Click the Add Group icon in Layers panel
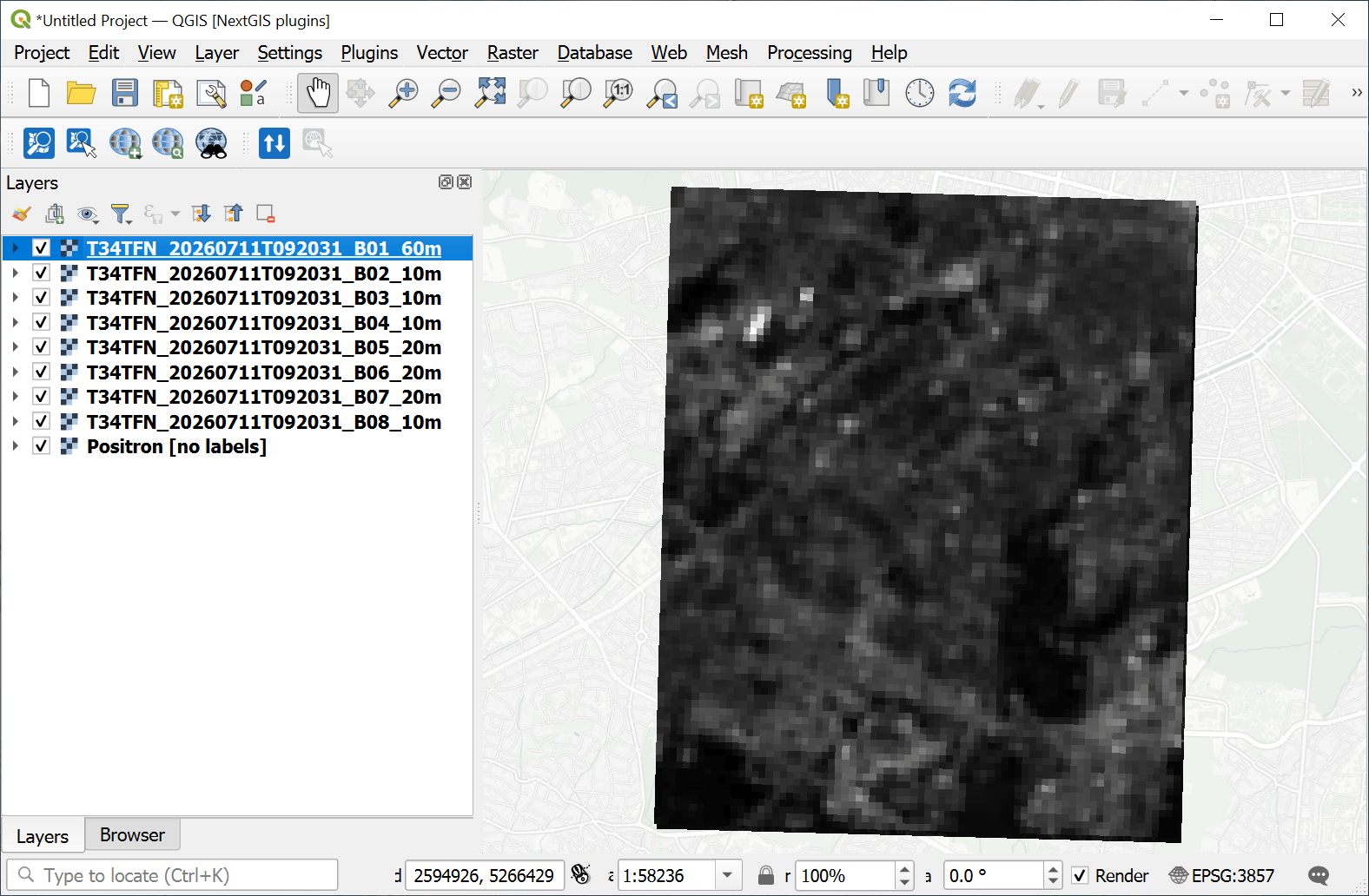 [x=55, y=214]
